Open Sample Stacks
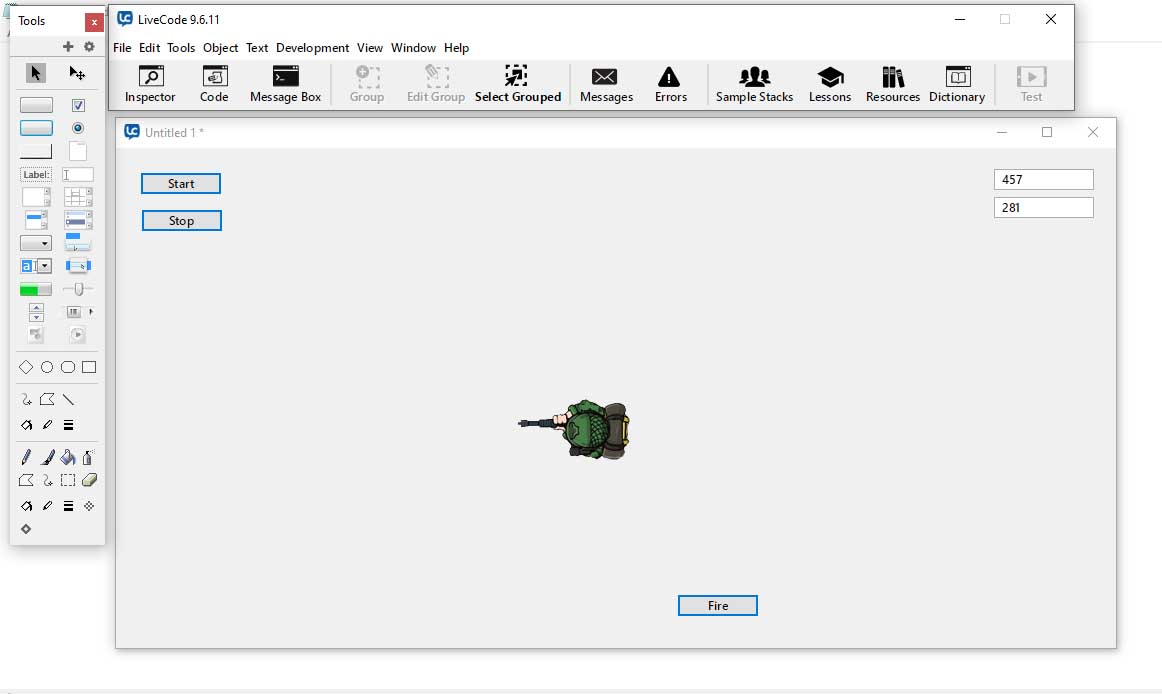1162x694 pixels. [x=754, y=84]
